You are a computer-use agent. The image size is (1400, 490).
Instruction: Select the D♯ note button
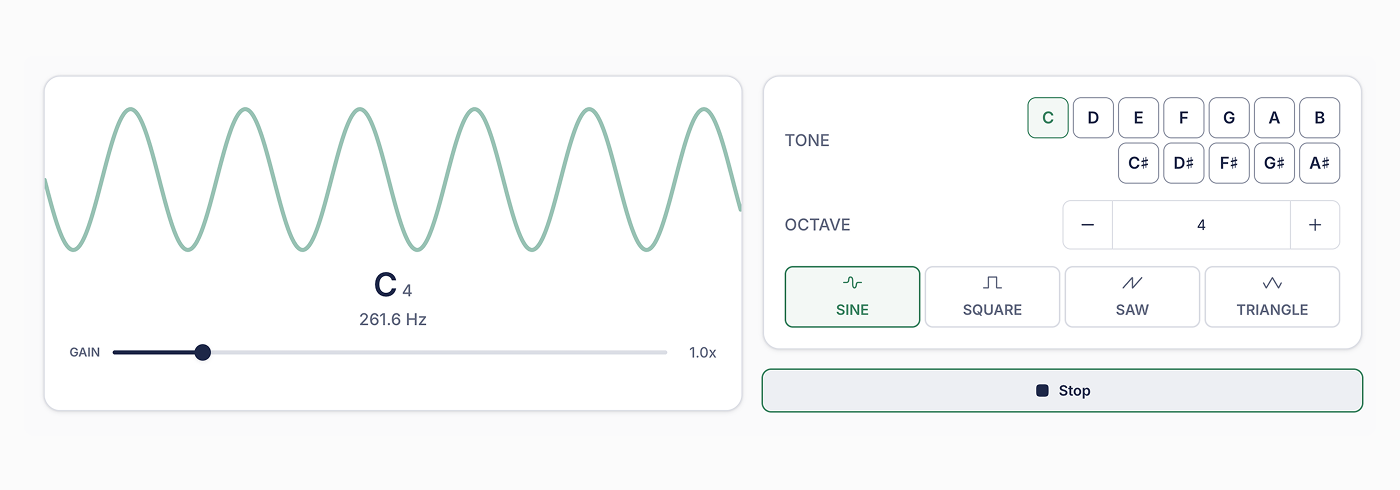tap(1184, 163)
